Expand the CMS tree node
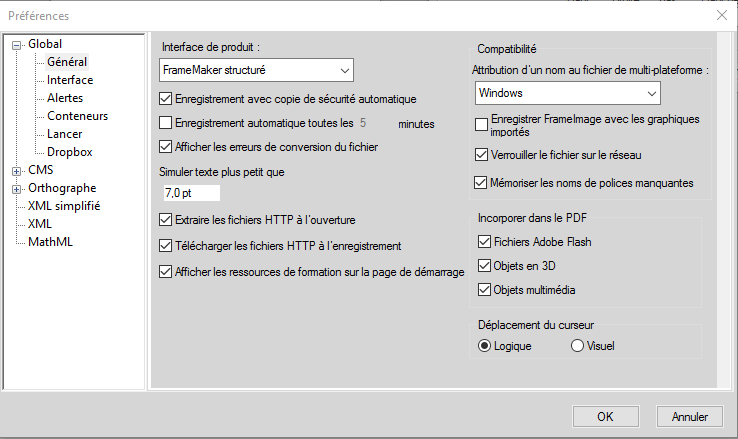 click(17, 170)
